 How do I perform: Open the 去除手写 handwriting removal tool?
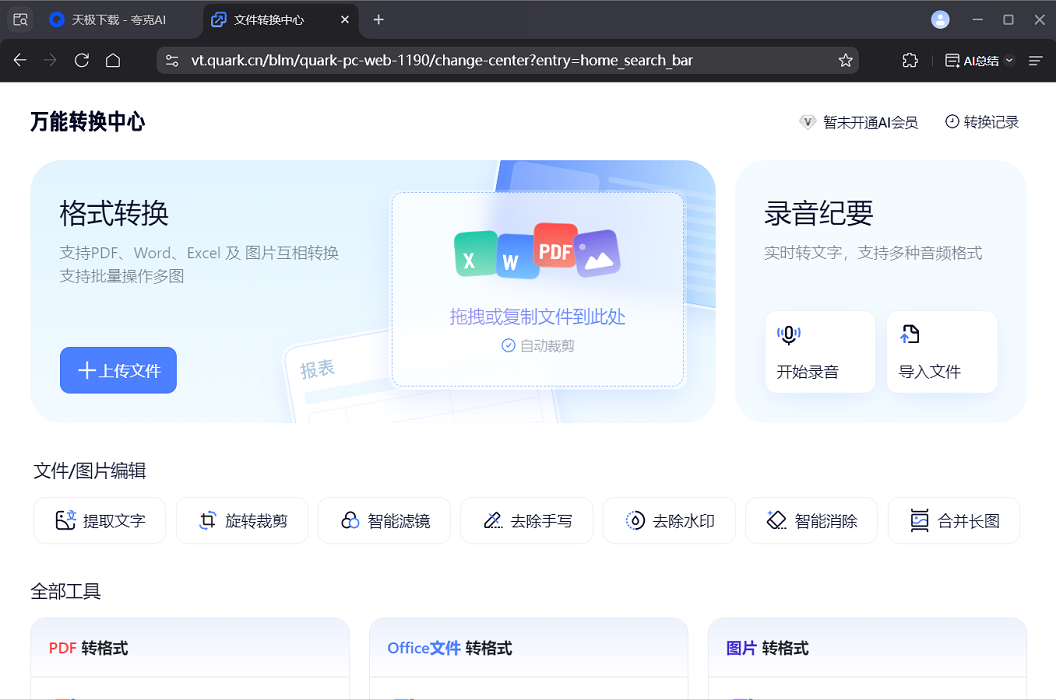527,520
